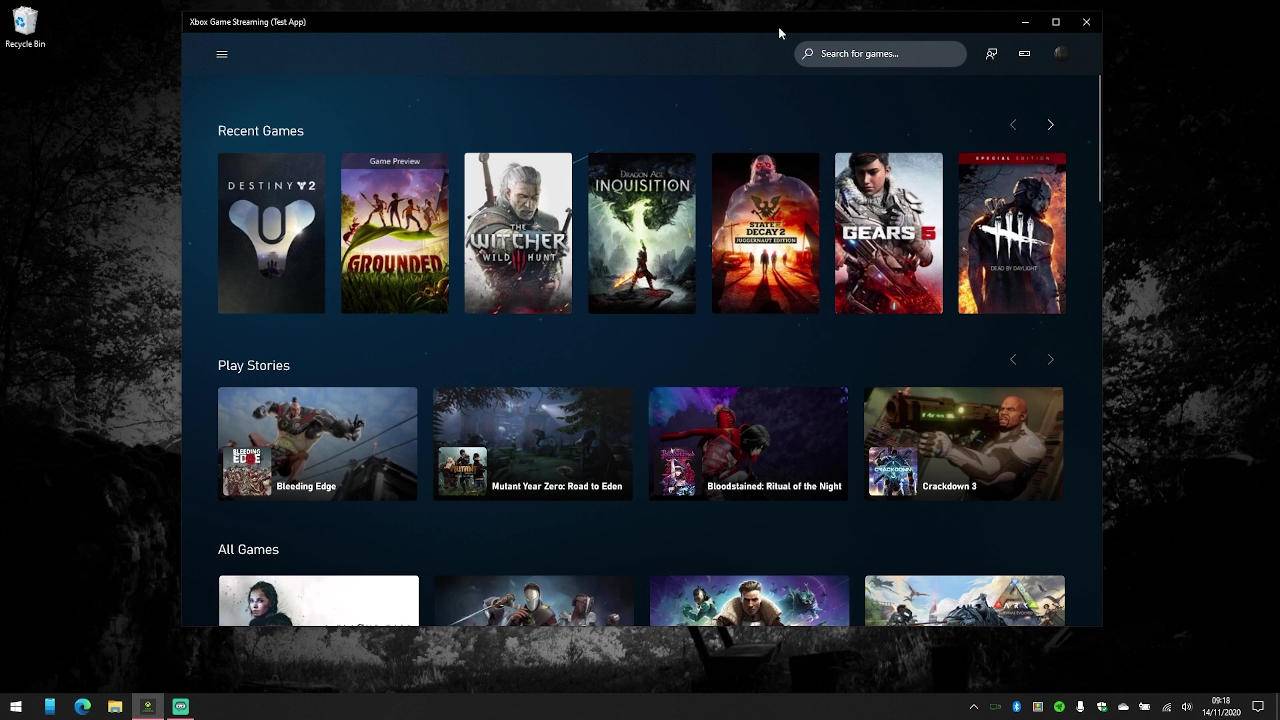Image resolution: width=1280 pixels, height=720 pixels.
Task: Show previous Recent Games with left arrow
Action: pyautogui.click(x=1013, y=125)
